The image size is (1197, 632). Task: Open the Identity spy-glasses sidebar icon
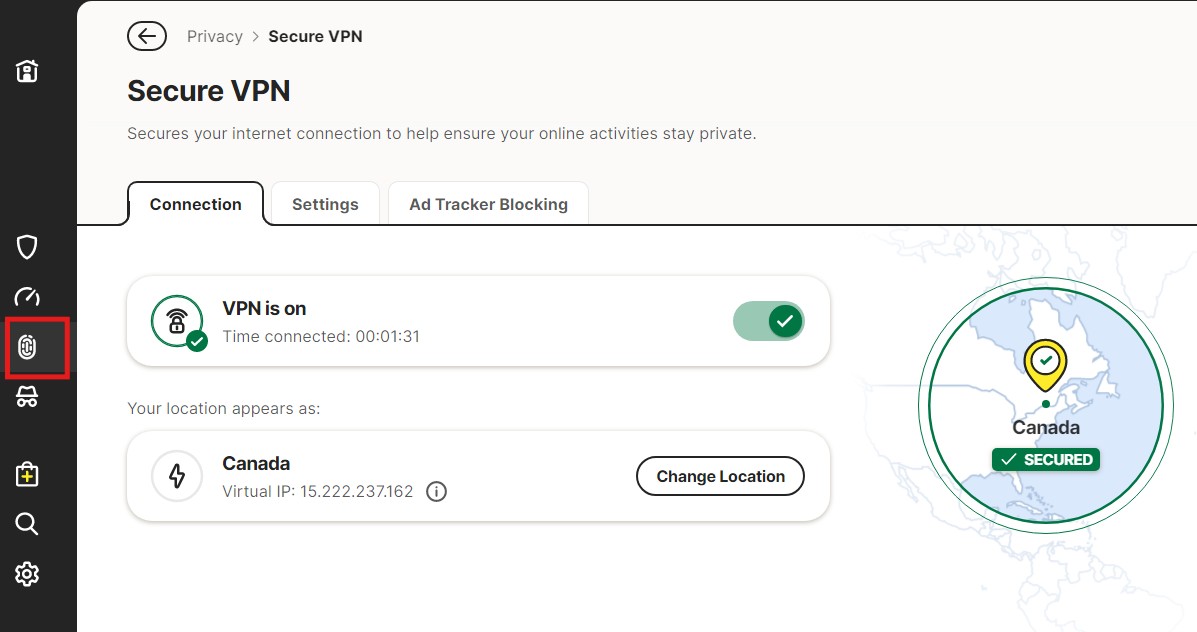click(x=27, y=396)
